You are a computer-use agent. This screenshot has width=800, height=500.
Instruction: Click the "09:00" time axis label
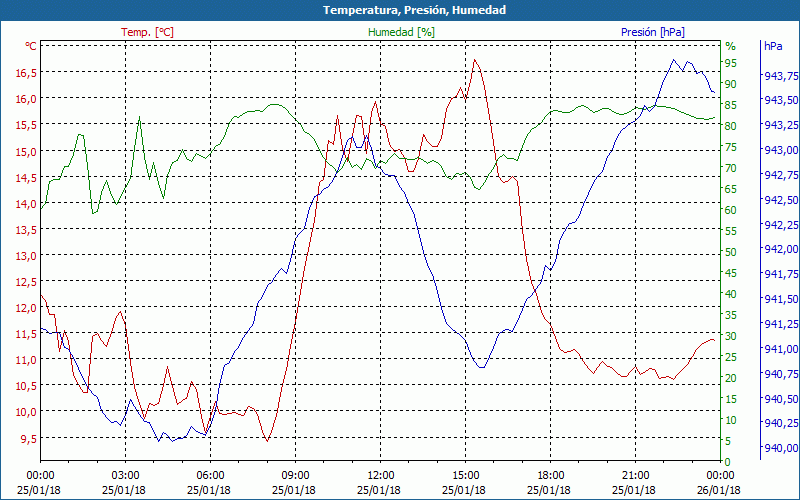(x=295, y=476)
